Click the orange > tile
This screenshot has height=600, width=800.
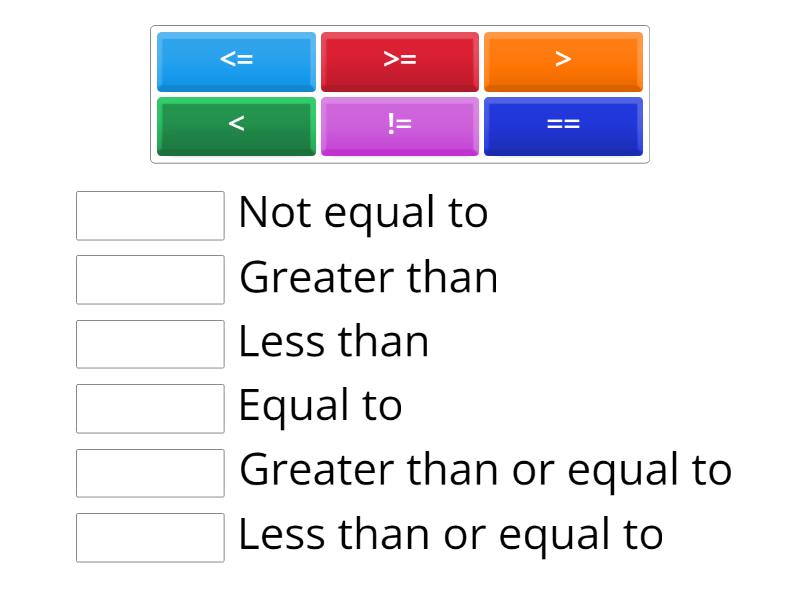[x=563, y=61]
